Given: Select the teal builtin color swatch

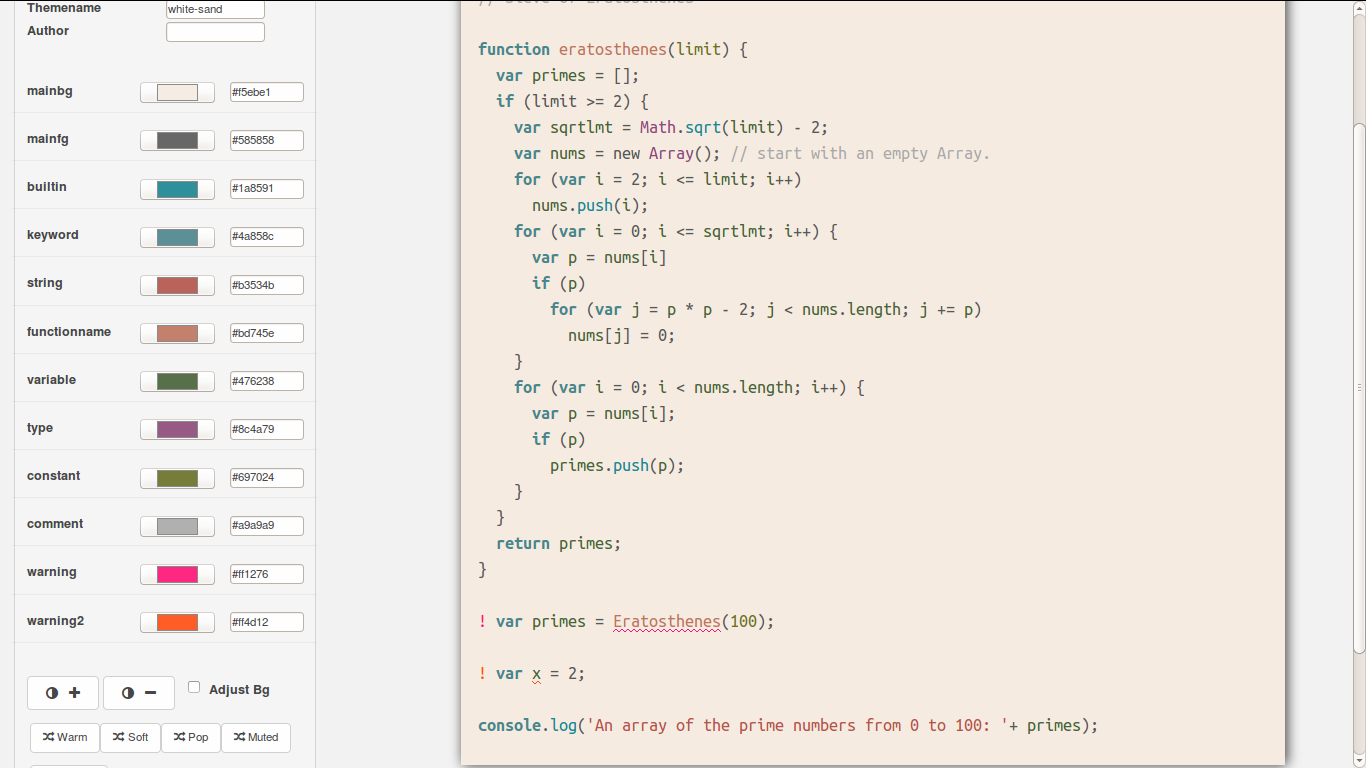Looking at the screenshot, I should pos(177,189).
